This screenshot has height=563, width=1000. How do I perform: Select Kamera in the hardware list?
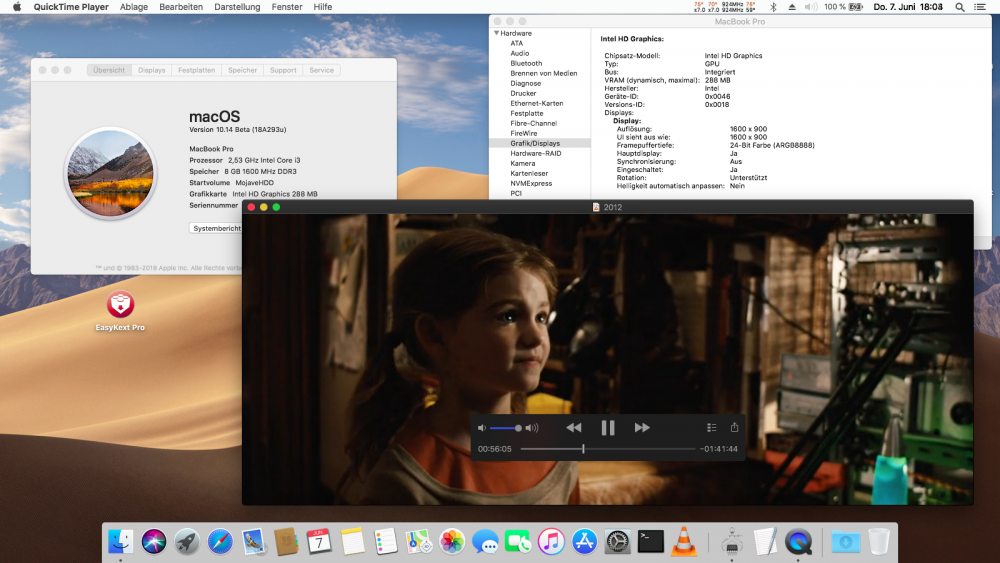[522, 164]
